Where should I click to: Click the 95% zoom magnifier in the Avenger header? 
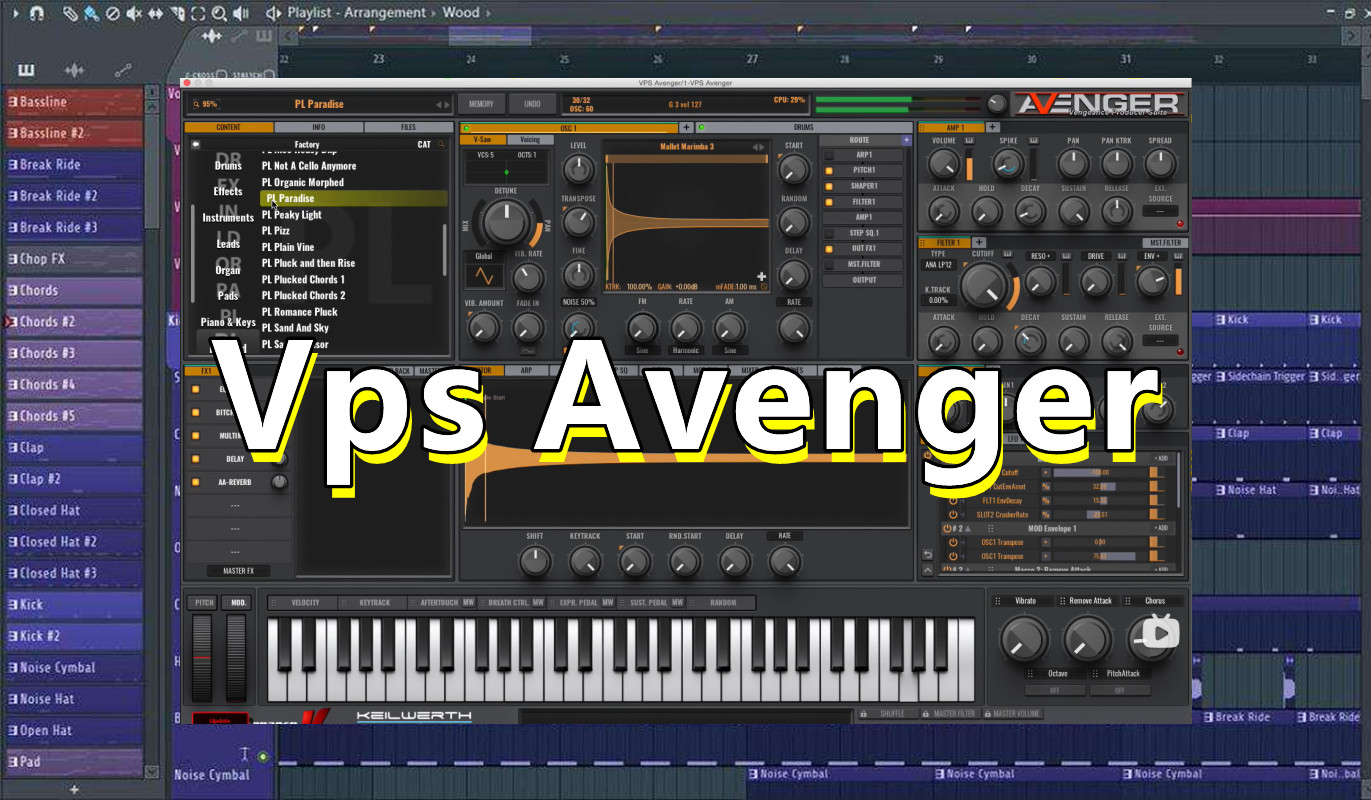coord(195,104)
